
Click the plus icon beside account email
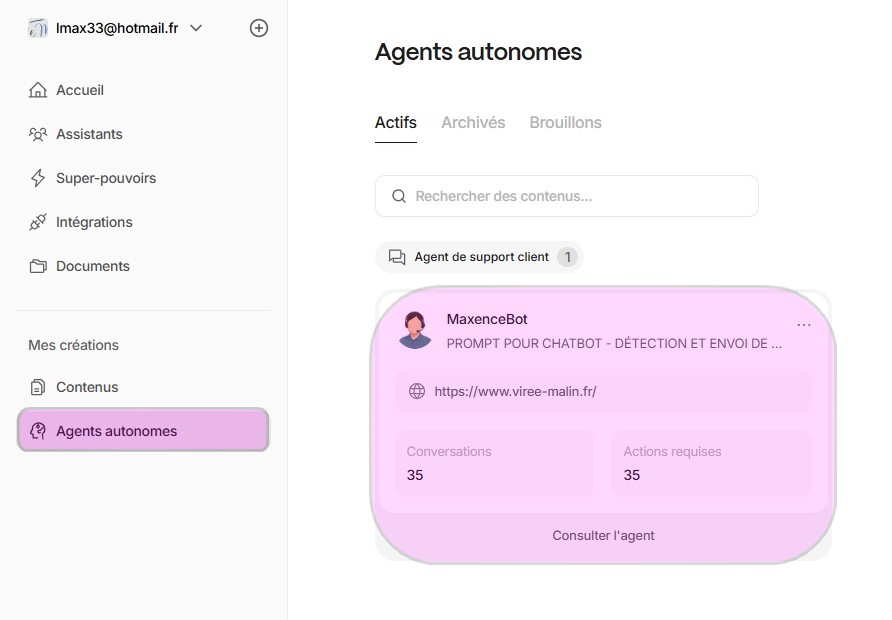coord(258,28)
